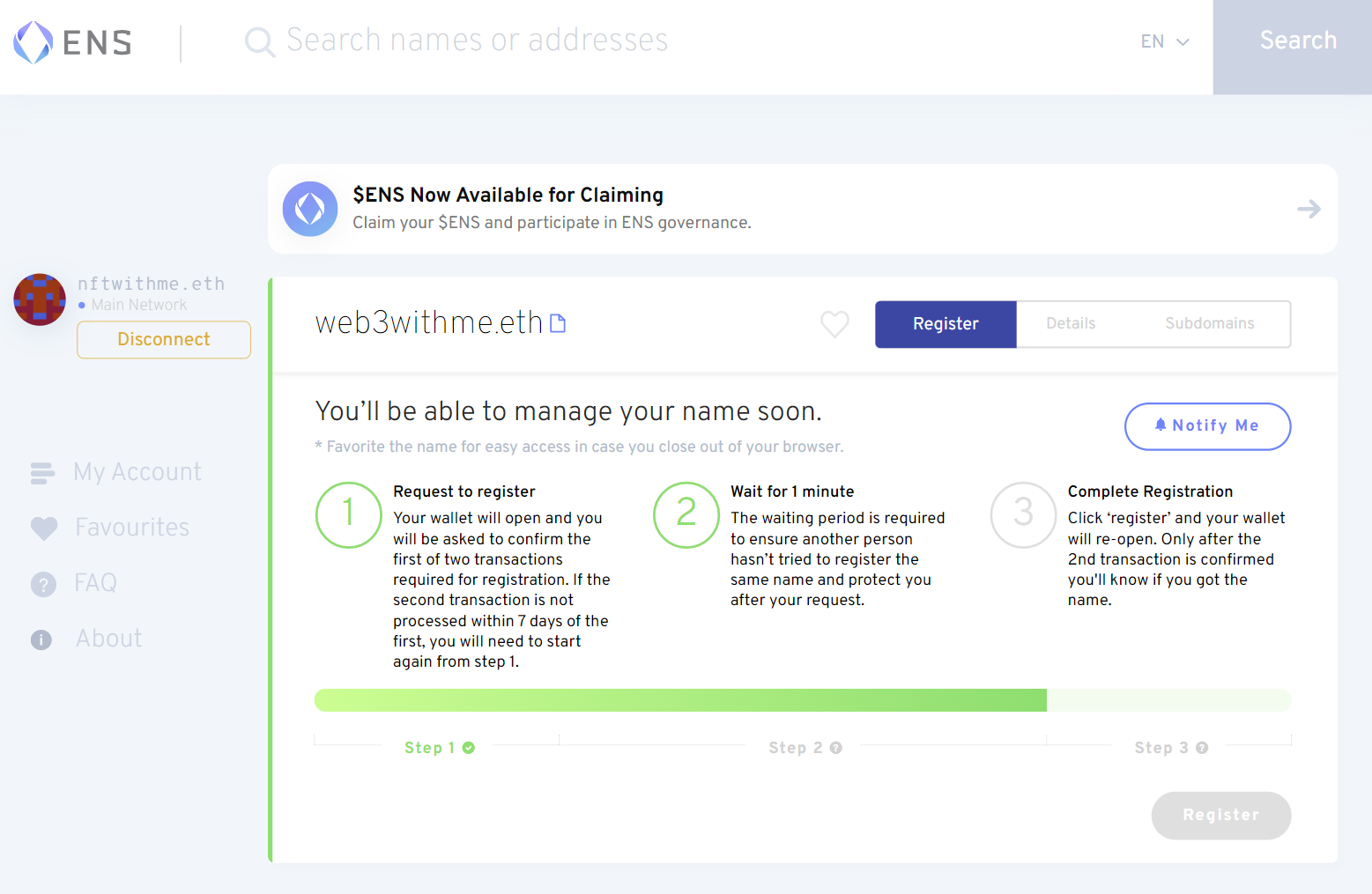
Task: Click the Step 2 label
Action: click(796, 748)
